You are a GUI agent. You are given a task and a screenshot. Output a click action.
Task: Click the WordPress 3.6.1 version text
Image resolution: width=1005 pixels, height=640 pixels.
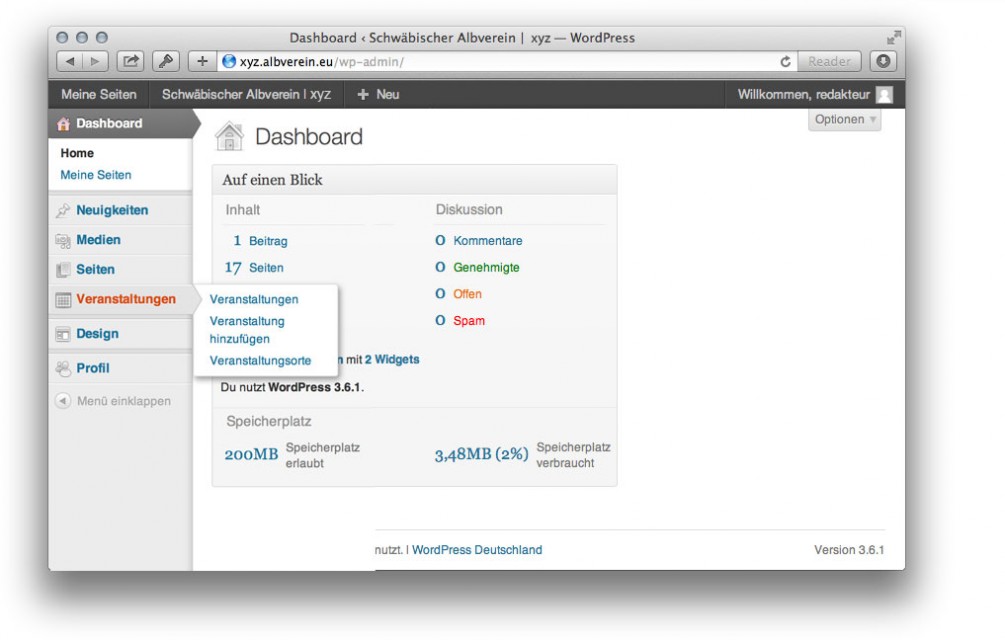[314, 387]
